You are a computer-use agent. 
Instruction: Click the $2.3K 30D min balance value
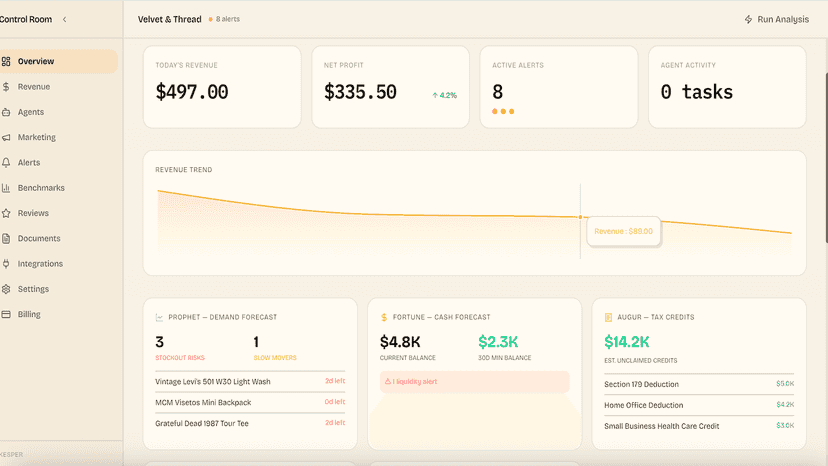(x=498, y=342)
